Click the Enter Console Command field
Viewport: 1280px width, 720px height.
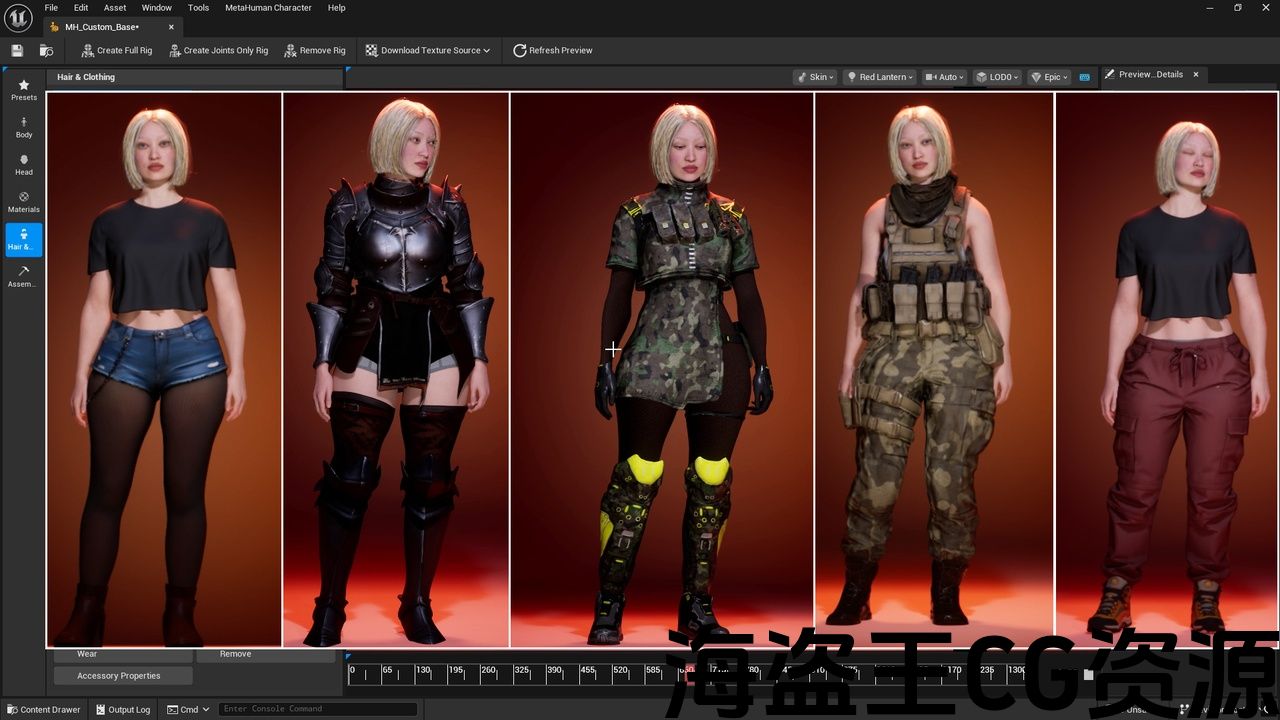(x=317, y=709)
